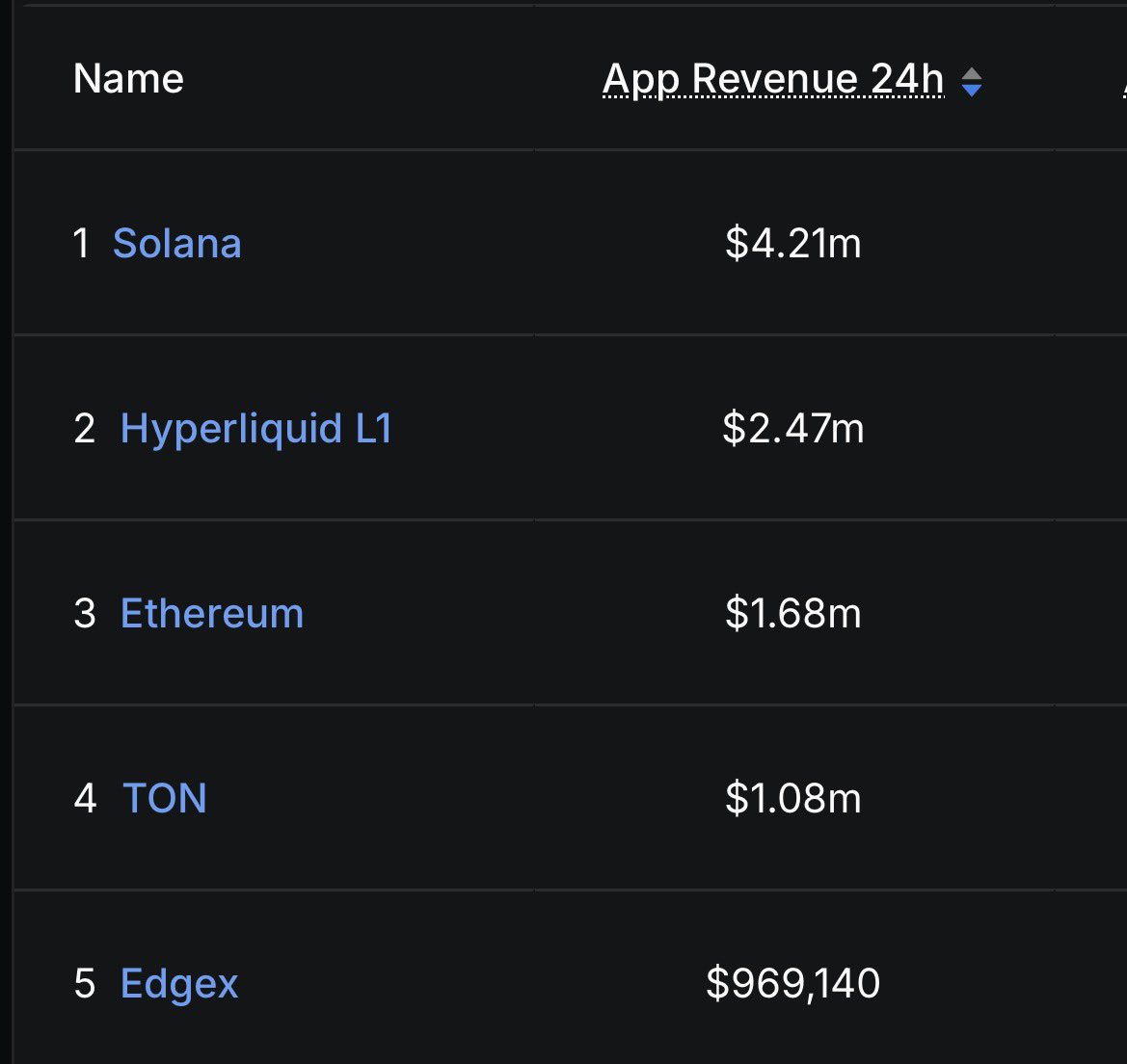Click rank number 3 beside Ethereum
The image size is (1127, 1064).
[84, 614]
